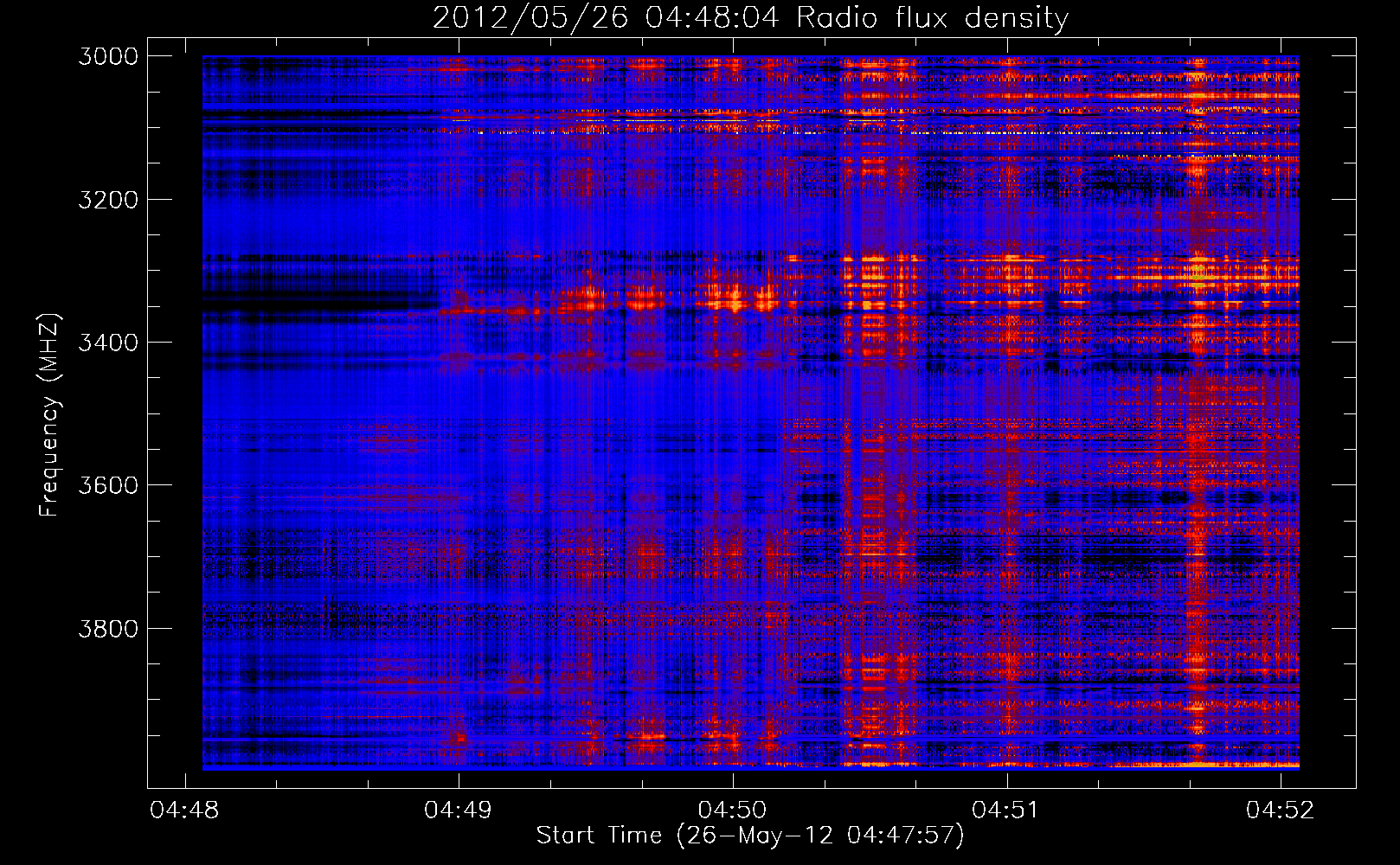This screenshot has width=1400, height=865.
Task: Click the plot title '2012/05/26 04:48:04 Radio flux density'
Action: [750, 18]
